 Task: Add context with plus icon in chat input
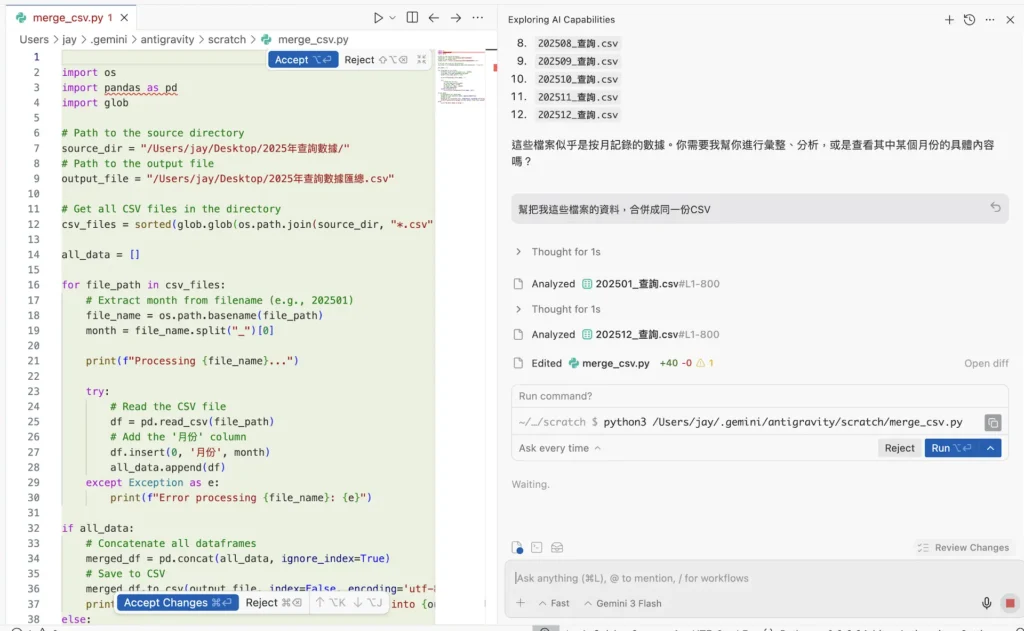520,603
